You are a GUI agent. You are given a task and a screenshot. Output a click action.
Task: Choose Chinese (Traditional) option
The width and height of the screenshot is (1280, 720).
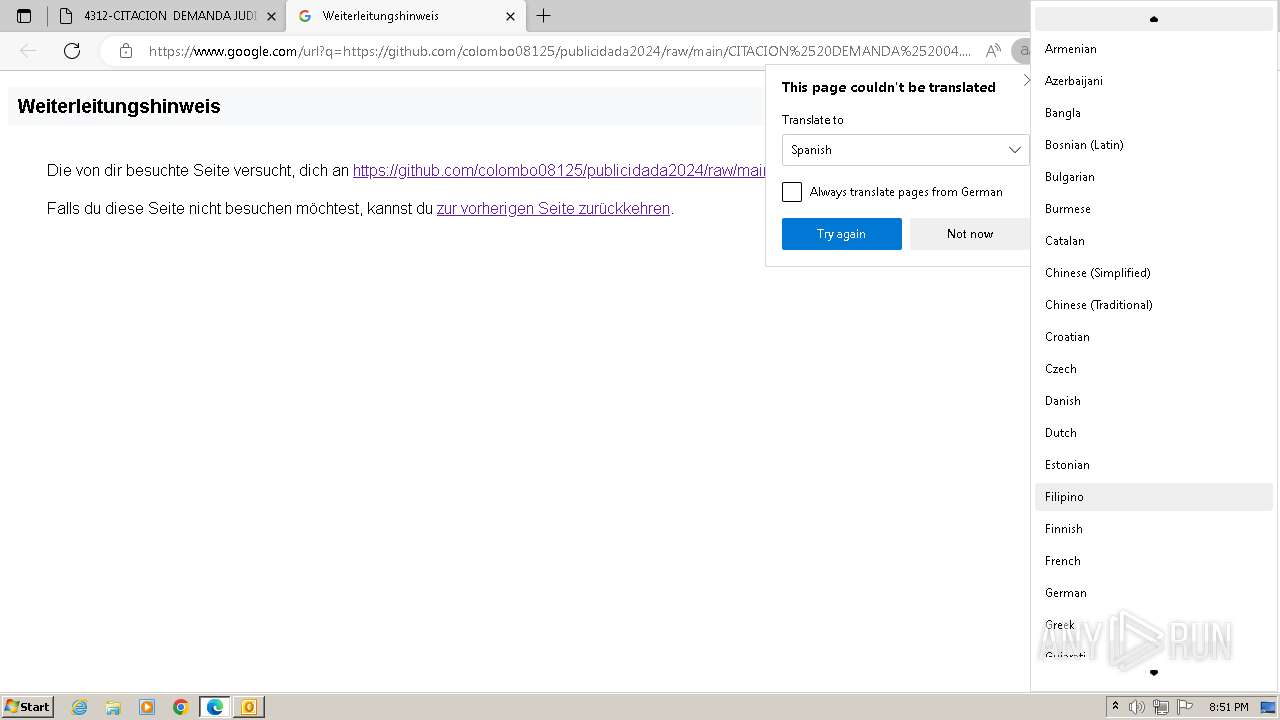pyautogui.click(x=1154, y=305)
